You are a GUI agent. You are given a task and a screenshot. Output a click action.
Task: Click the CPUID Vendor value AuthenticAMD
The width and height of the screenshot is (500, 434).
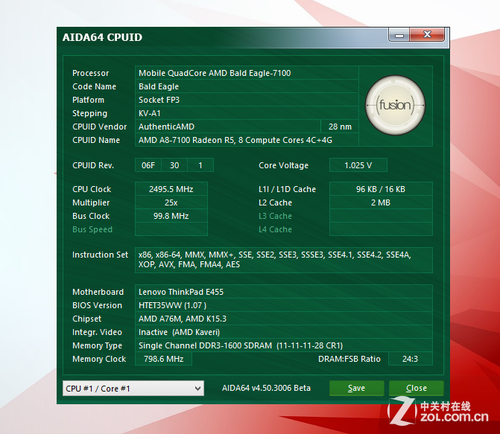coord(228,127)
